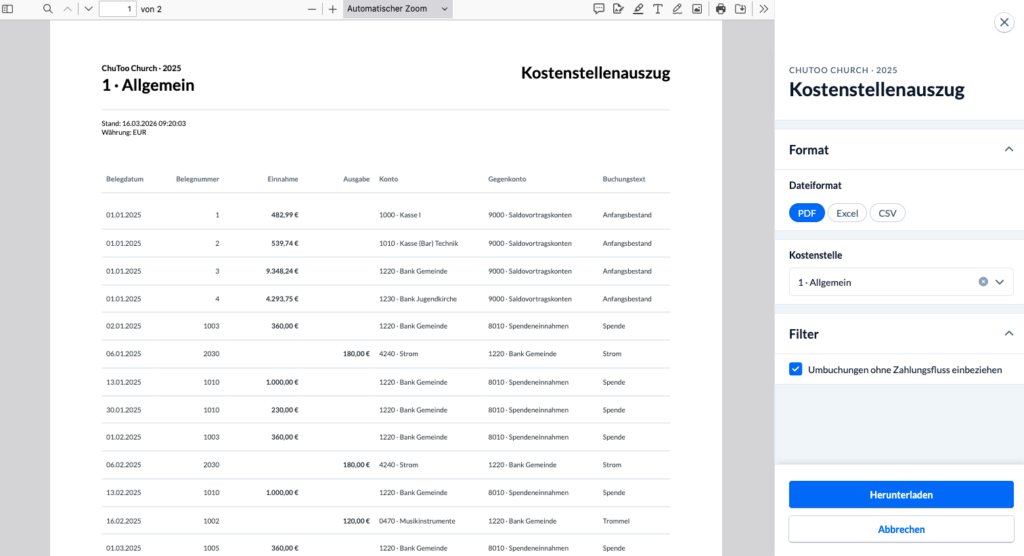1024x556 pixels.
Task: Click the Belegnummer column header
Action: coord(197,179)
